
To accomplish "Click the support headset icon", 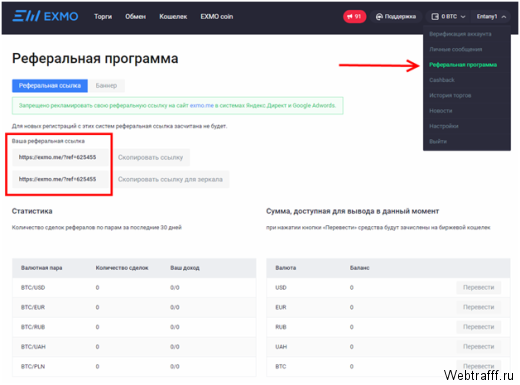I will (379, 17).
